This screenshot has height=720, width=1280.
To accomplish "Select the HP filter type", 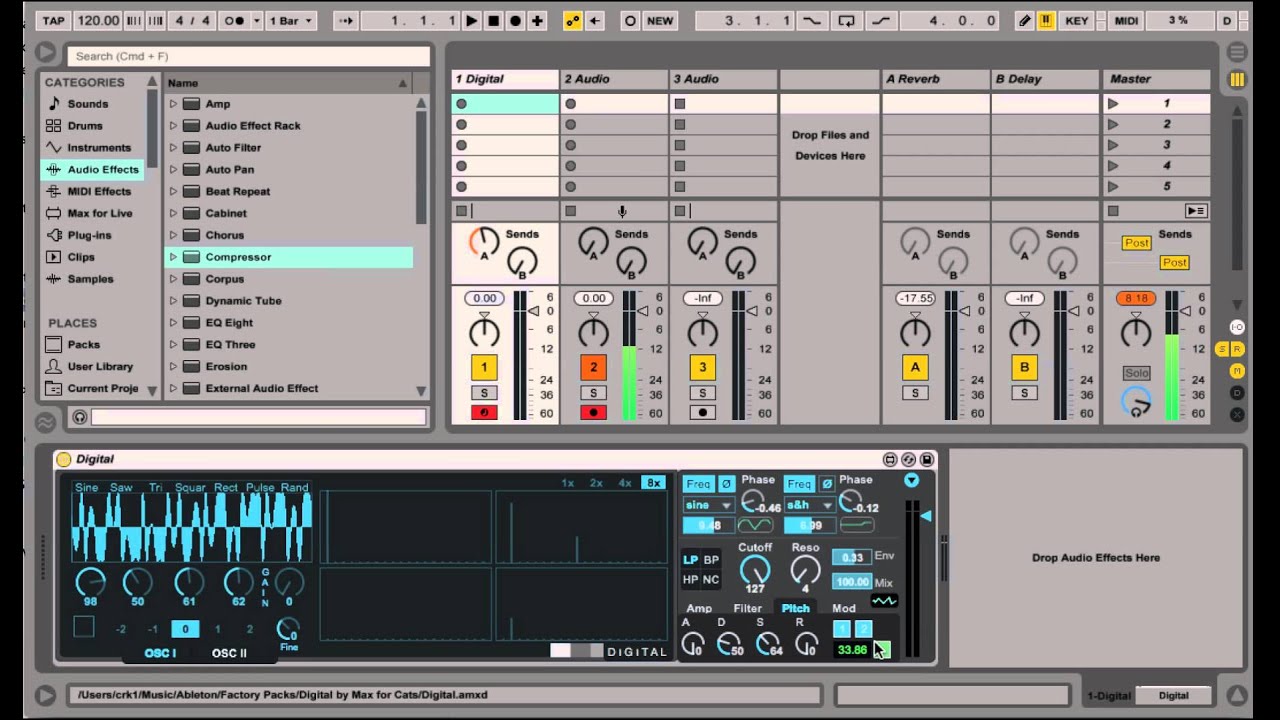I will [x=691, y=579].
